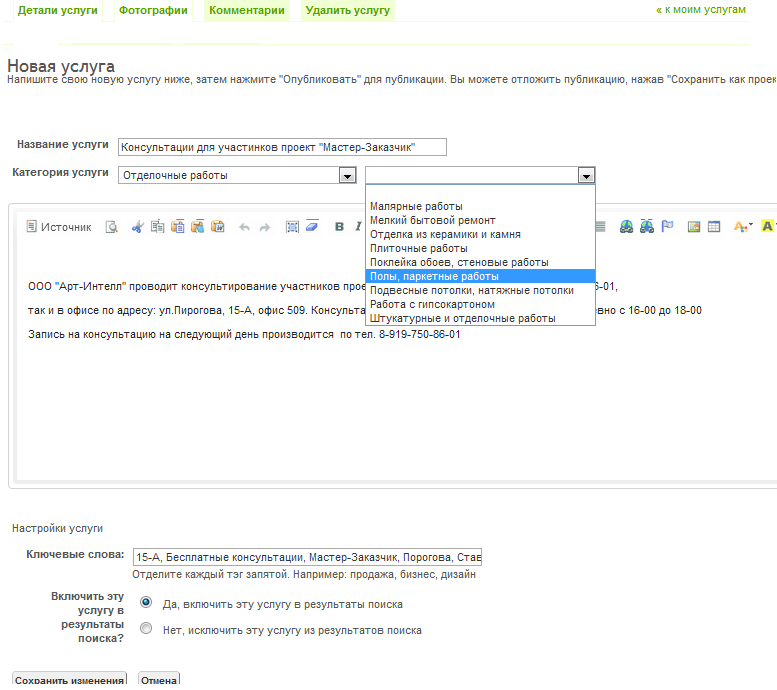Viewport: 777px width, 690px height.
Task: Open the 'Комментарии' tab
Action: tap(247, 10)
